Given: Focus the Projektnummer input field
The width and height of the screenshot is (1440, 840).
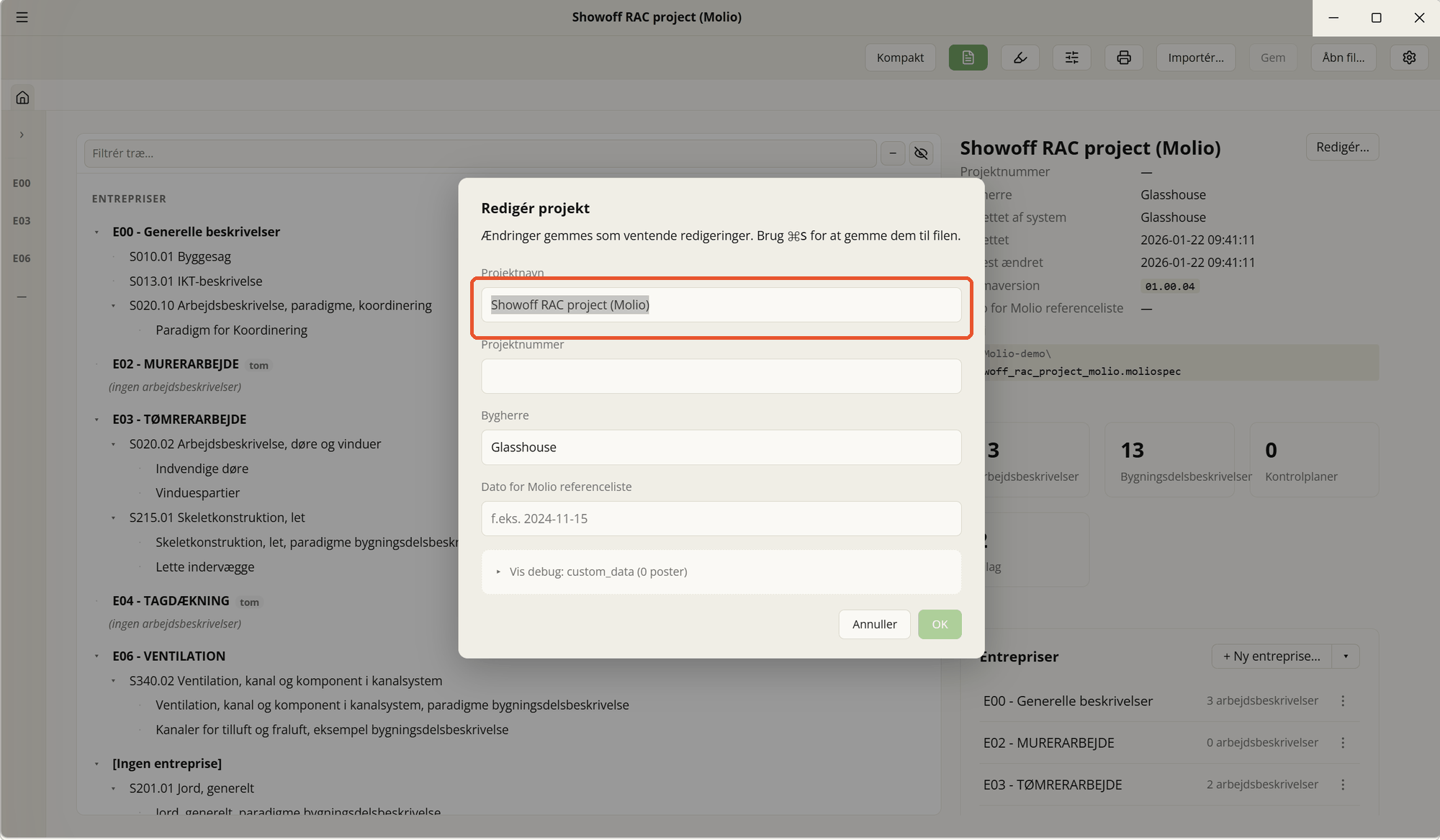Looking at the screenshot, I should click(x=721, y=376).
